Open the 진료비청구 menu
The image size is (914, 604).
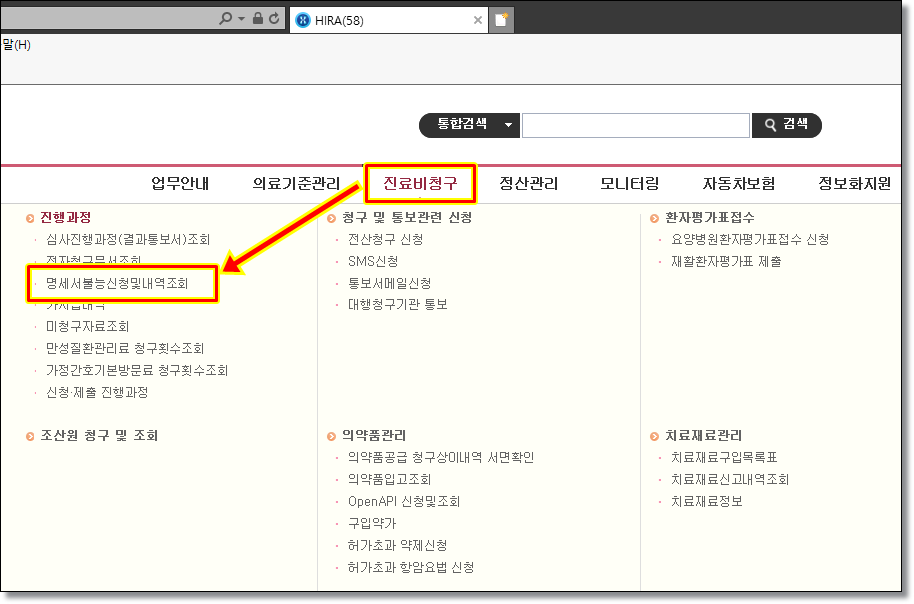pos(420,183)
